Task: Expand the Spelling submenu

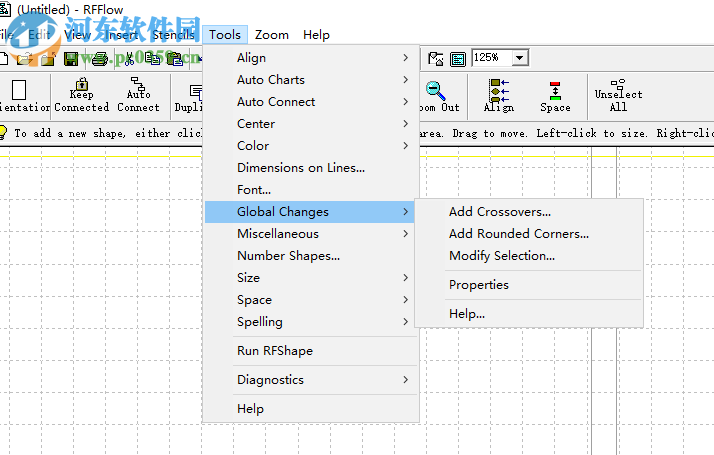Action: click(311, 322)
